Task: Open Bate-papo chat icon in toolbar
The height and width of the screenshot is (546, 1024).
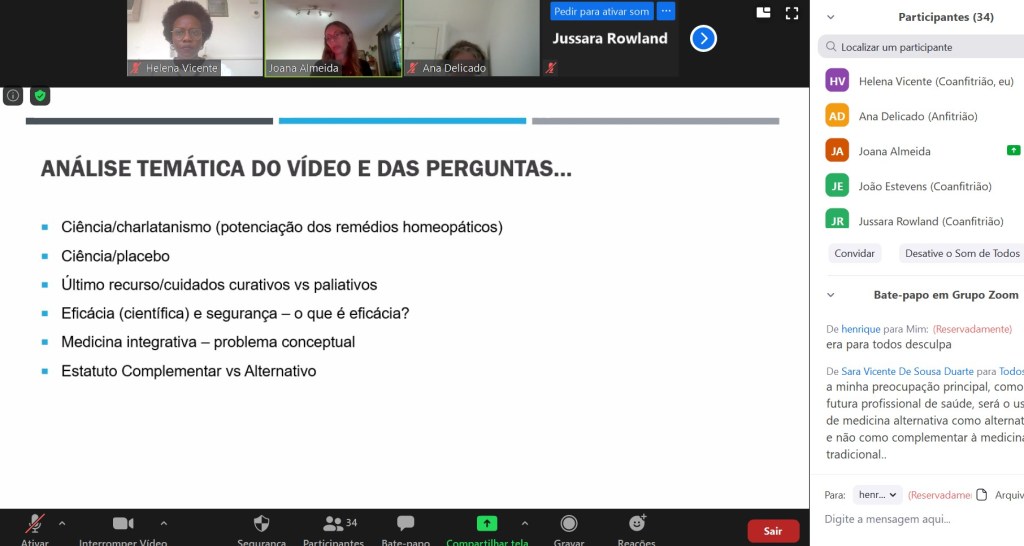Action: tap(405, 524)
